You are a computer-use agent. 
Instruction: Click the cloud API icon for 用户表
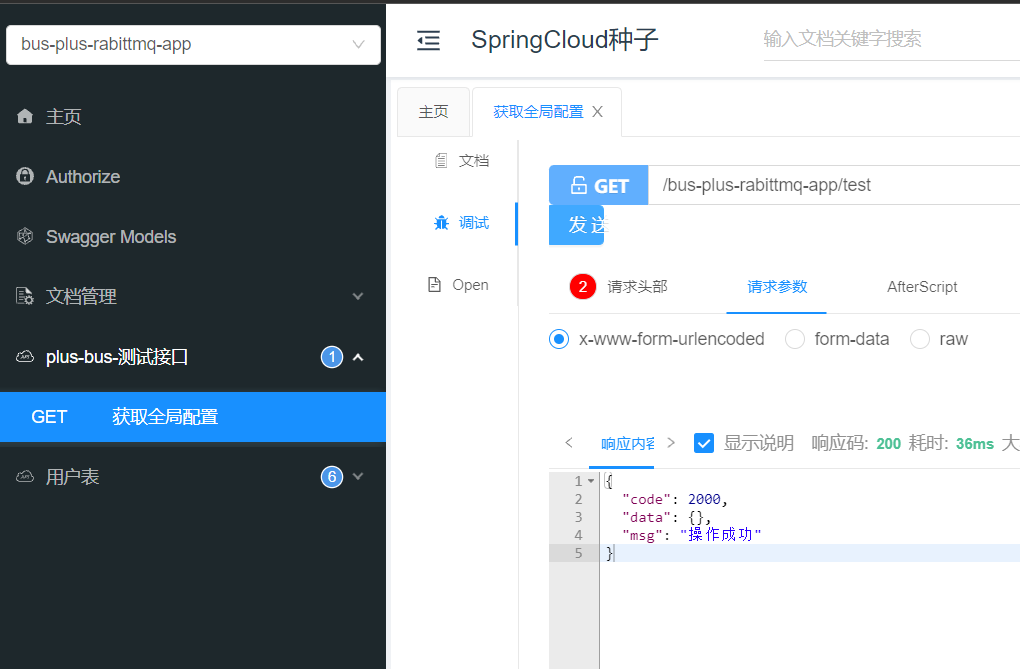[25, 476]
